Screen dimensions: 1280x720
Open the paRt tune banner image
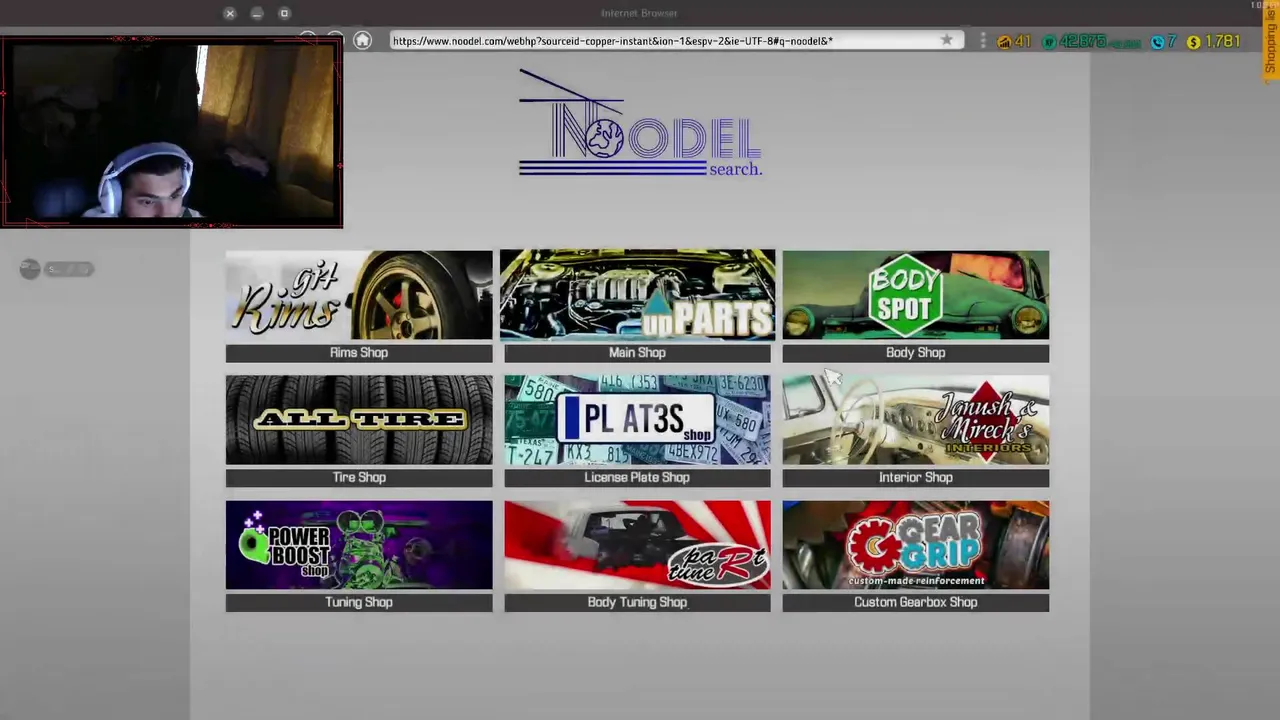click(x=637, y=545)
